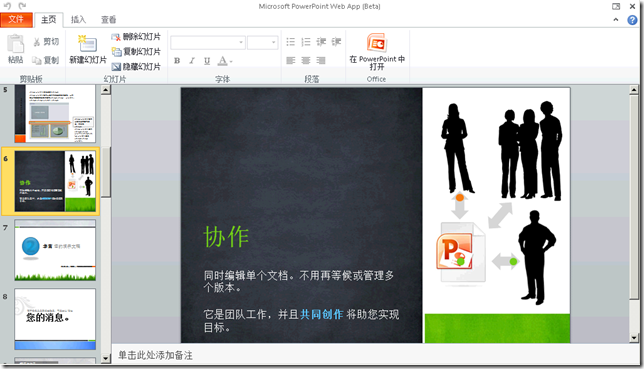Hide the slide with 隐藏幻灯片

pos(136,67)
